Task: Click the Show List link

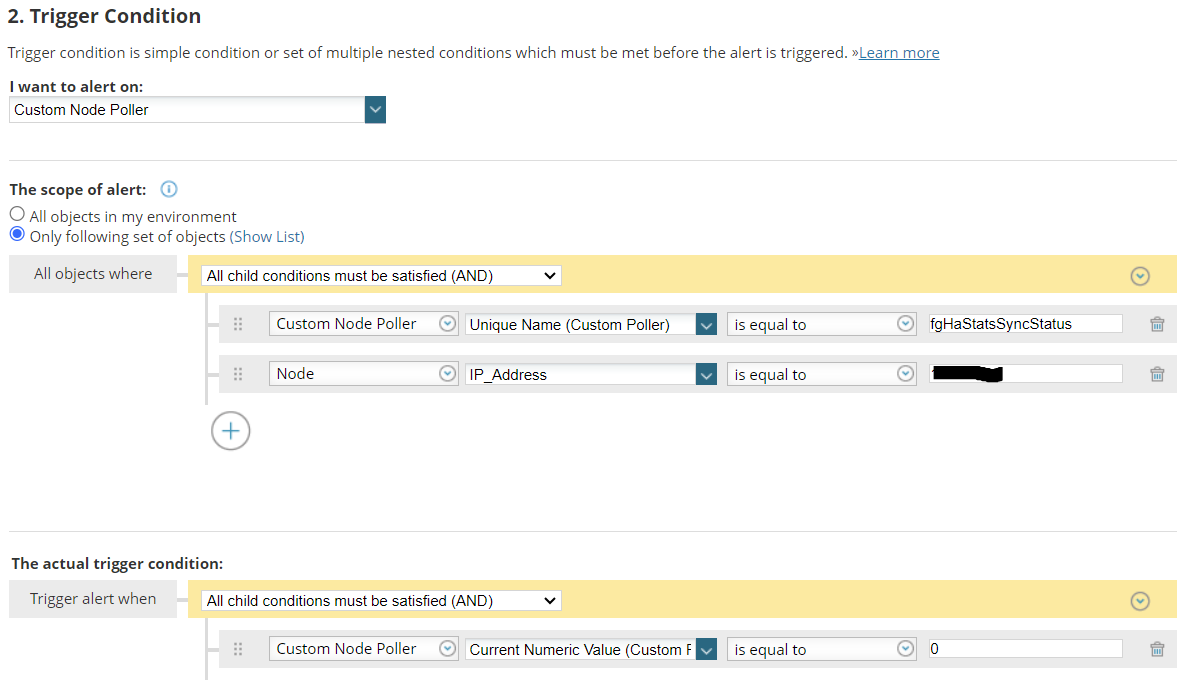Action: pos(267,237)
